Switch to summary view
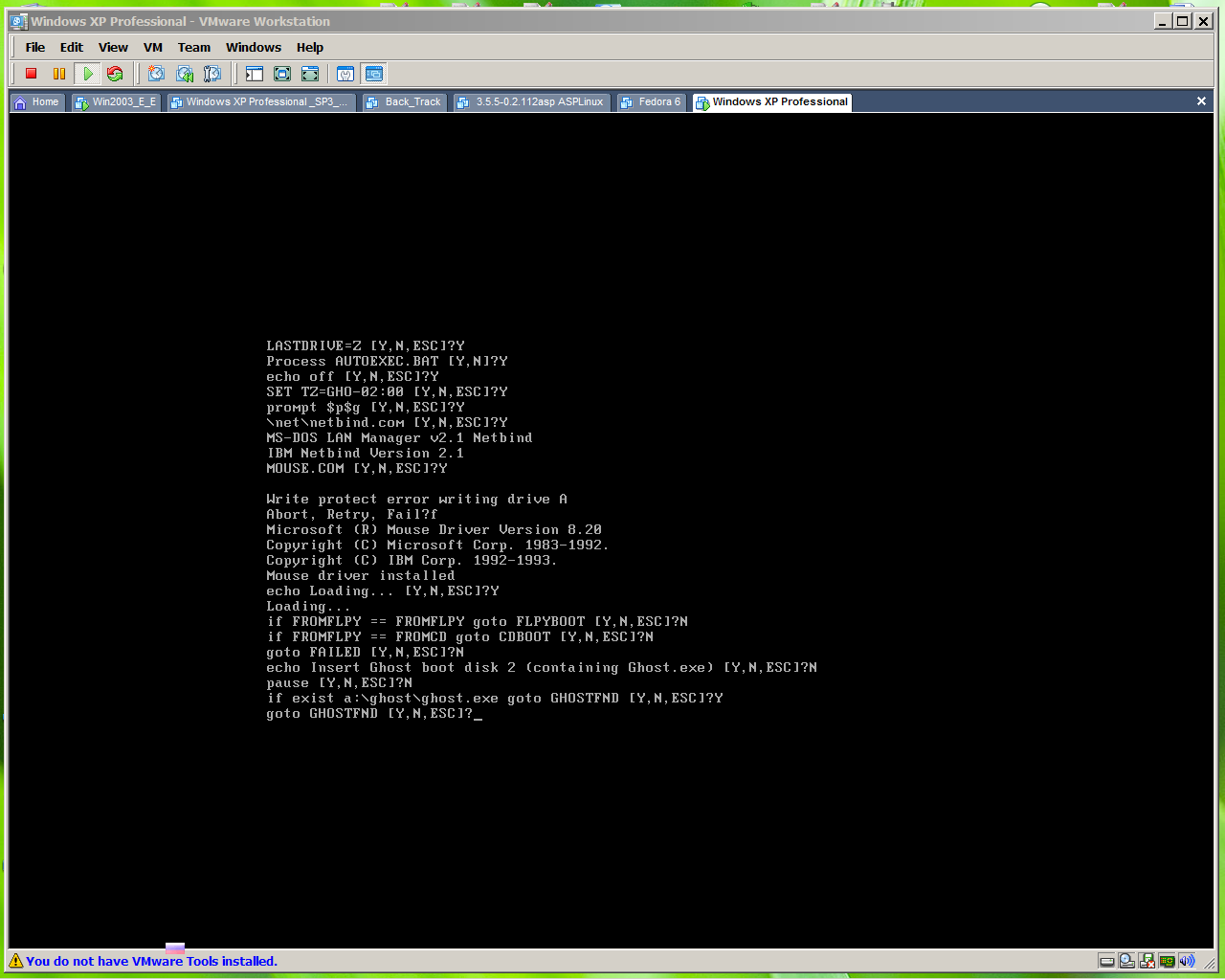The width and height of the screenshot is (1225, 980). (345, 74)
